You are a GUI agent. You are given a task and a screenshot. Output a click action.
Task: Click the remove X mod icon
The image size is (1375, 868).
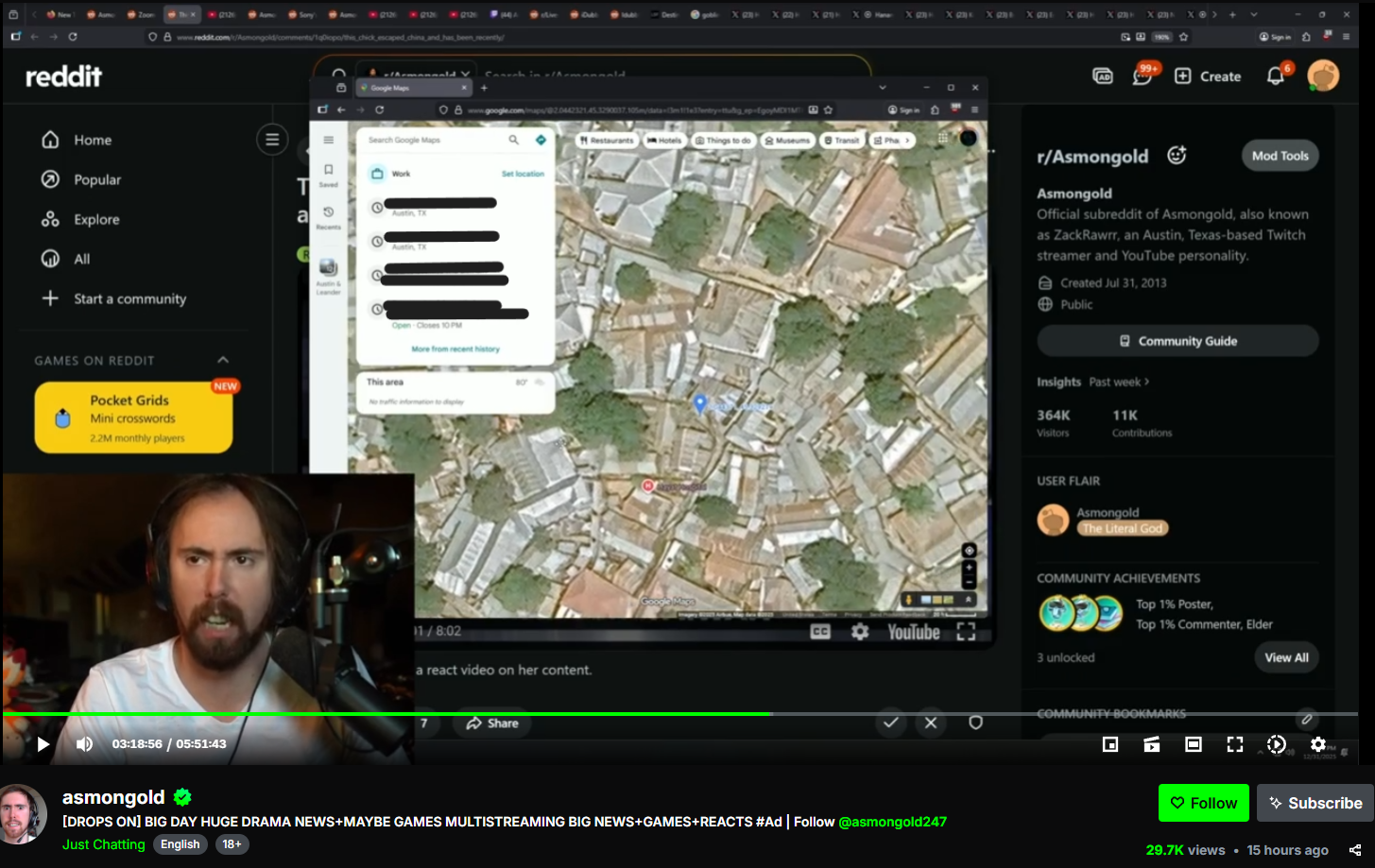(931, 723)
